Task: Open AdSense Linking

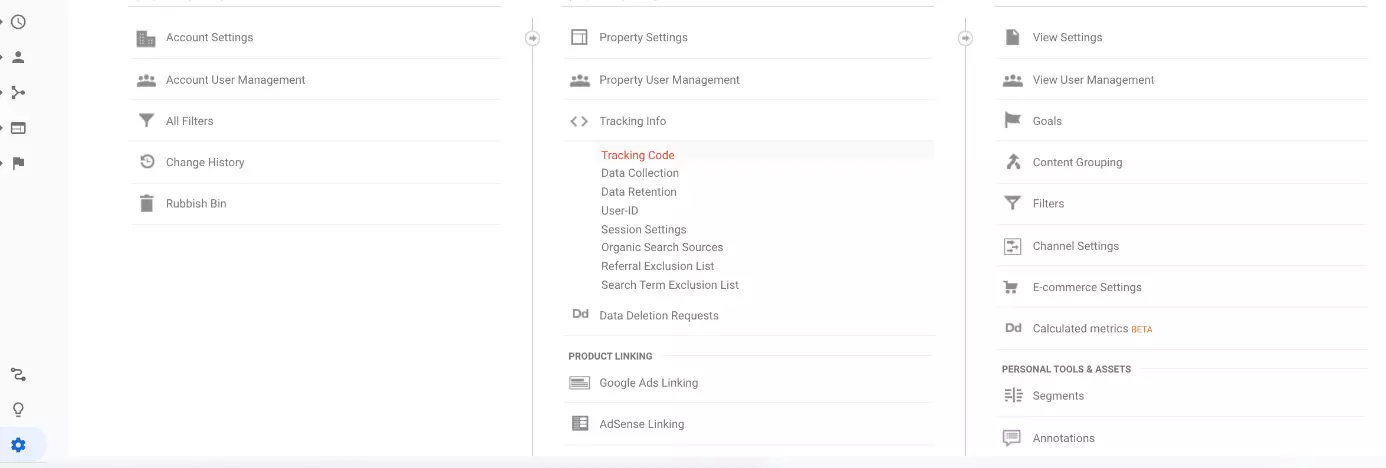Action: (x=642, y=424)
